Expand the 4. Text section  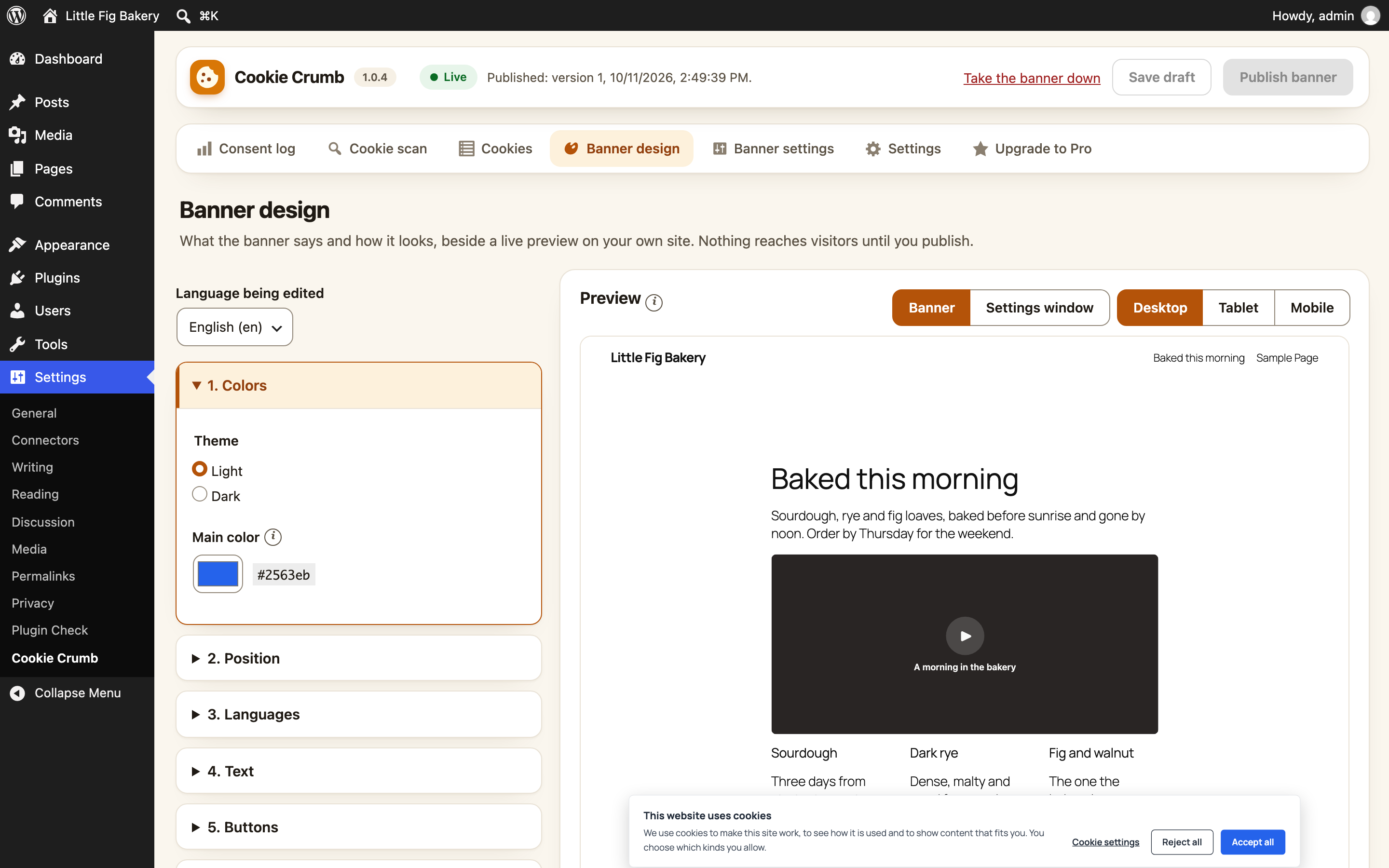pos(359,771)
